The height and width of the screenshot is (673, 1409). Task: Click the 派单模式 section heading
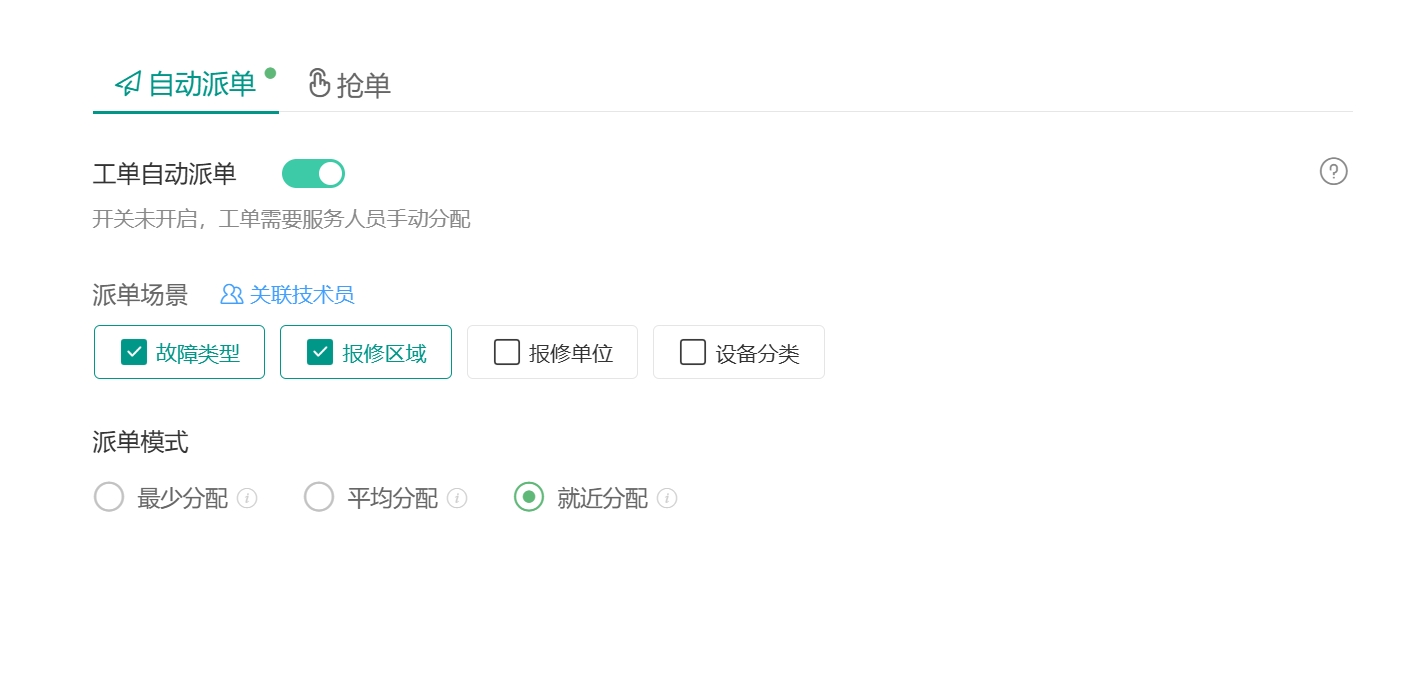pos(140,443)
